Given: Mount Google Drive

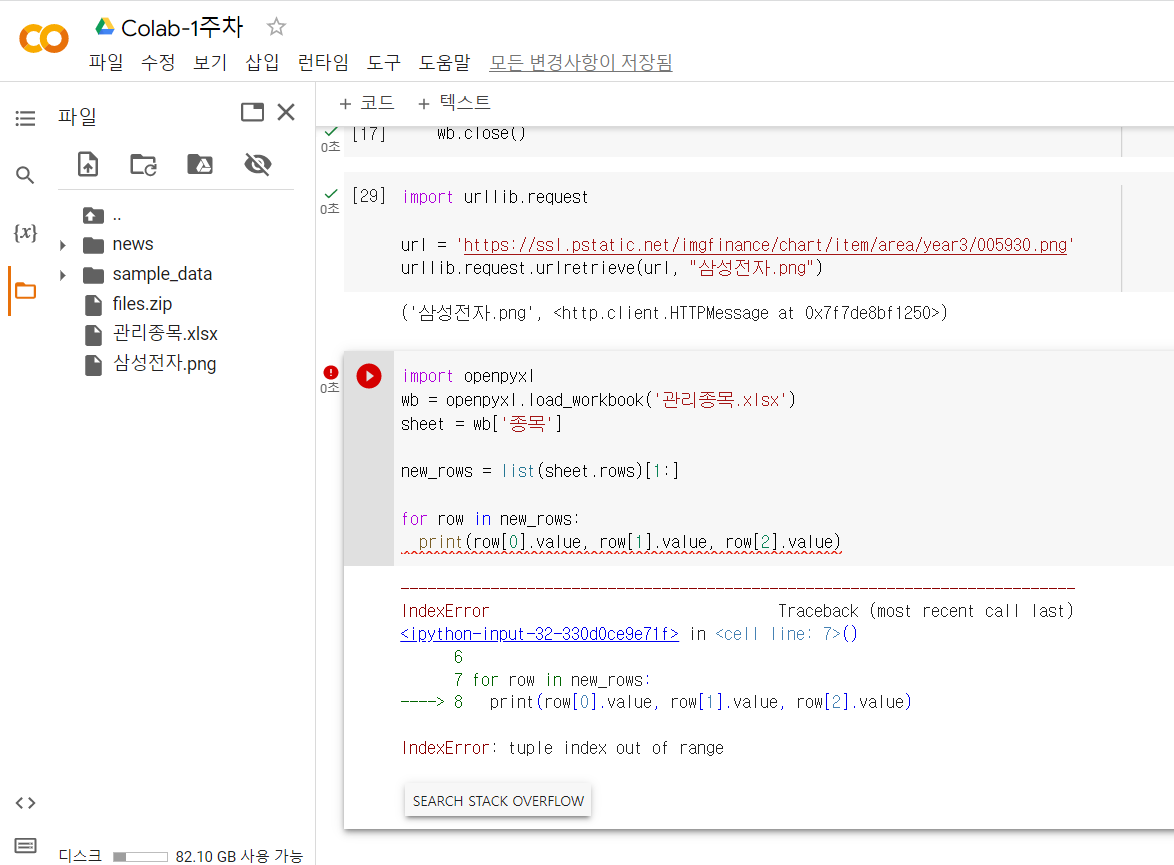Looking at the screenshot, I should pos(200,164).
